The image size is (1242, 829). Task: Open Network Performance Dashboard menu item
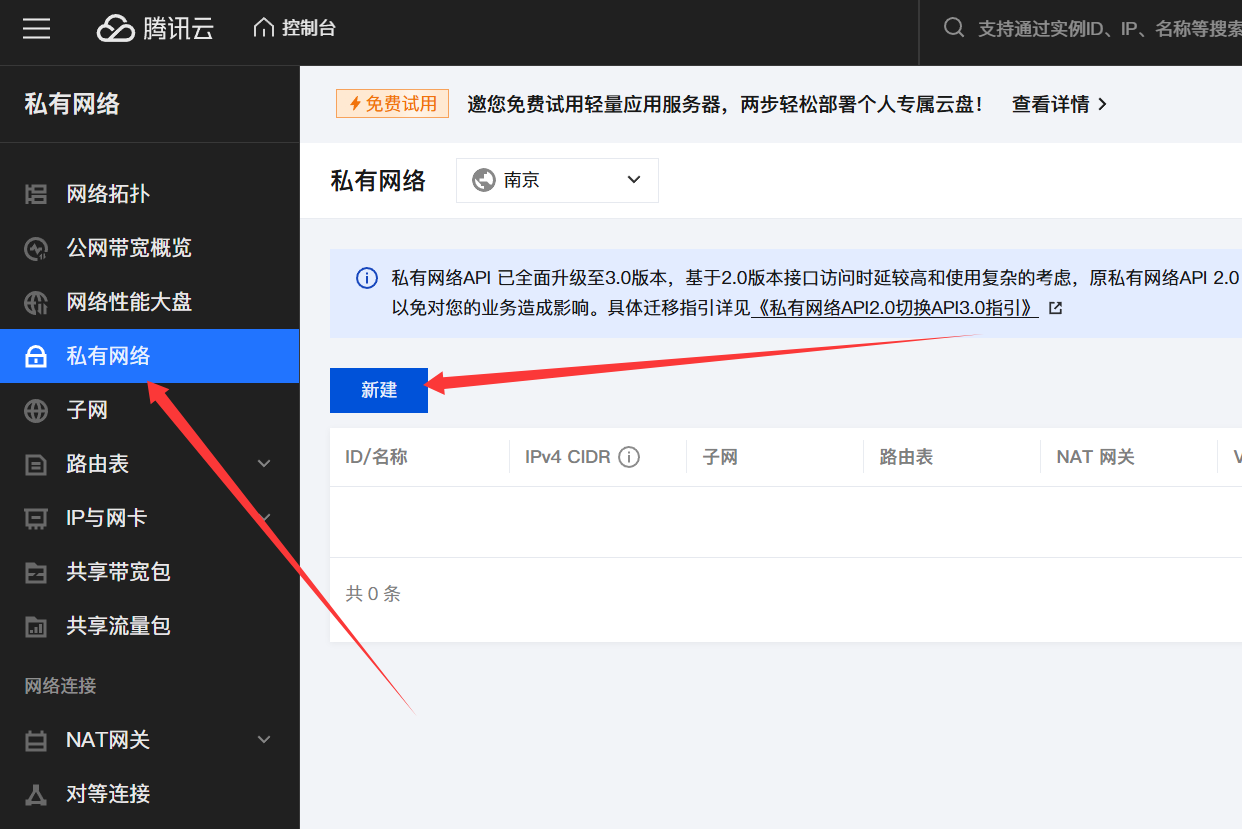(x=128, y=302)
